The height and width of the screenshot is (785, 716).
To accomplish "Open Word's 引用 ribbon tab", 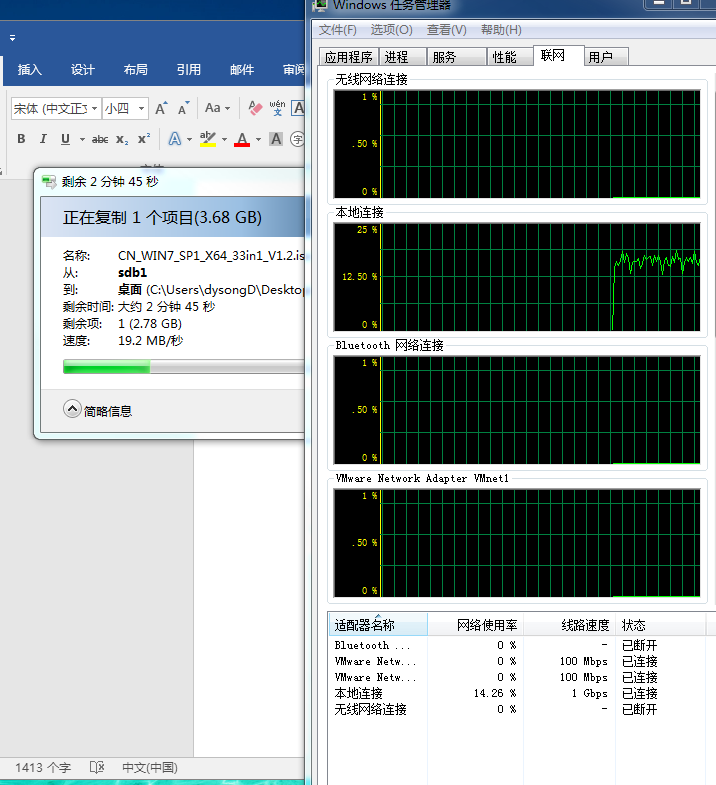I will (x=189, y=70).
